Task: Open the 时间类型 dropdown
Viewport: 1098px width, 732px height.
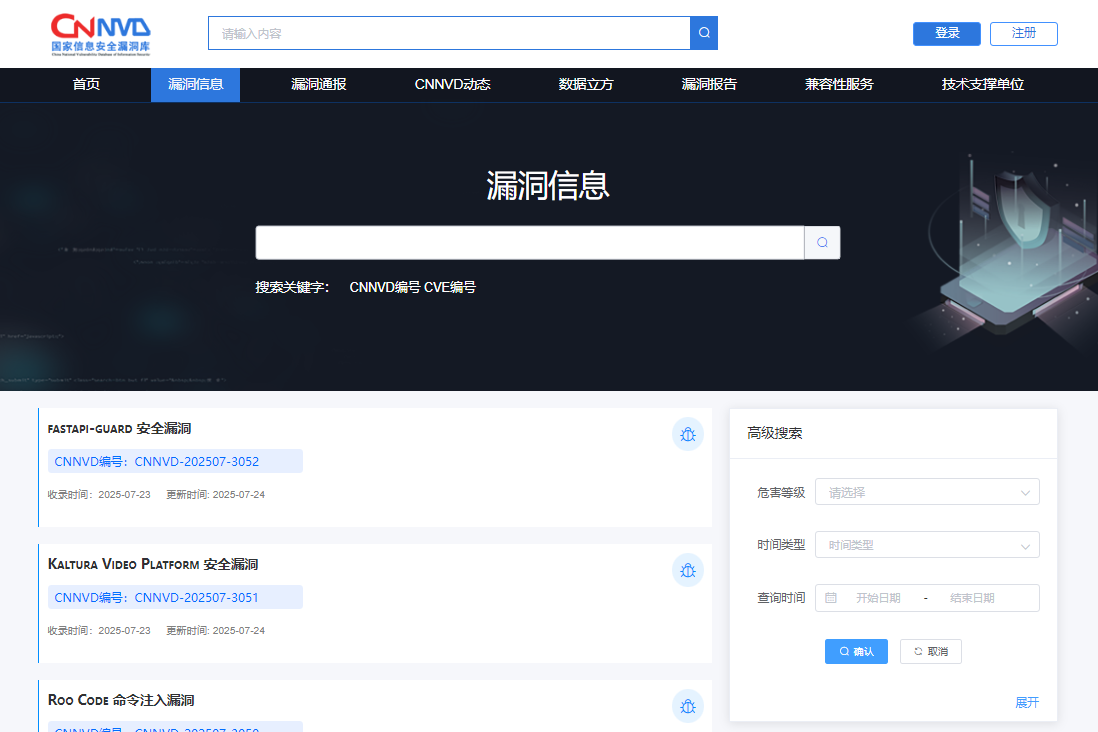Action: point(926,545)
